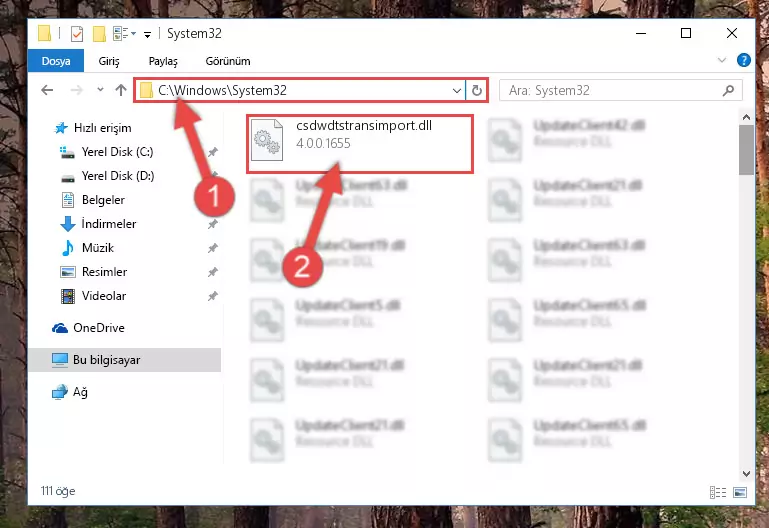Open the Customize Quick Access Toolbar dropdown
Viewport: 769px width, 528px height.
(x=147, y=34)
